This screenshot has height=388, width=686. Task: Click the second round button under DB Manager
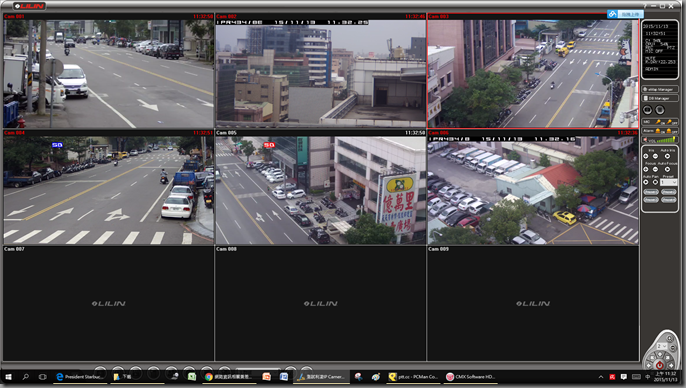660,110
